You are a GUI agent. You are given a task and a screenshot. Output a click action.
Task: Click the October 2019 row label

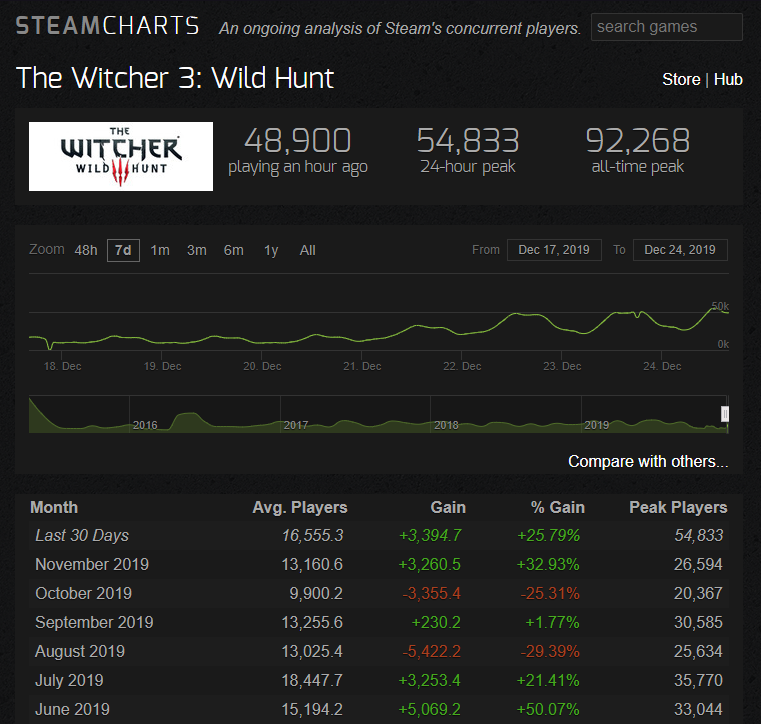[83, 593]
